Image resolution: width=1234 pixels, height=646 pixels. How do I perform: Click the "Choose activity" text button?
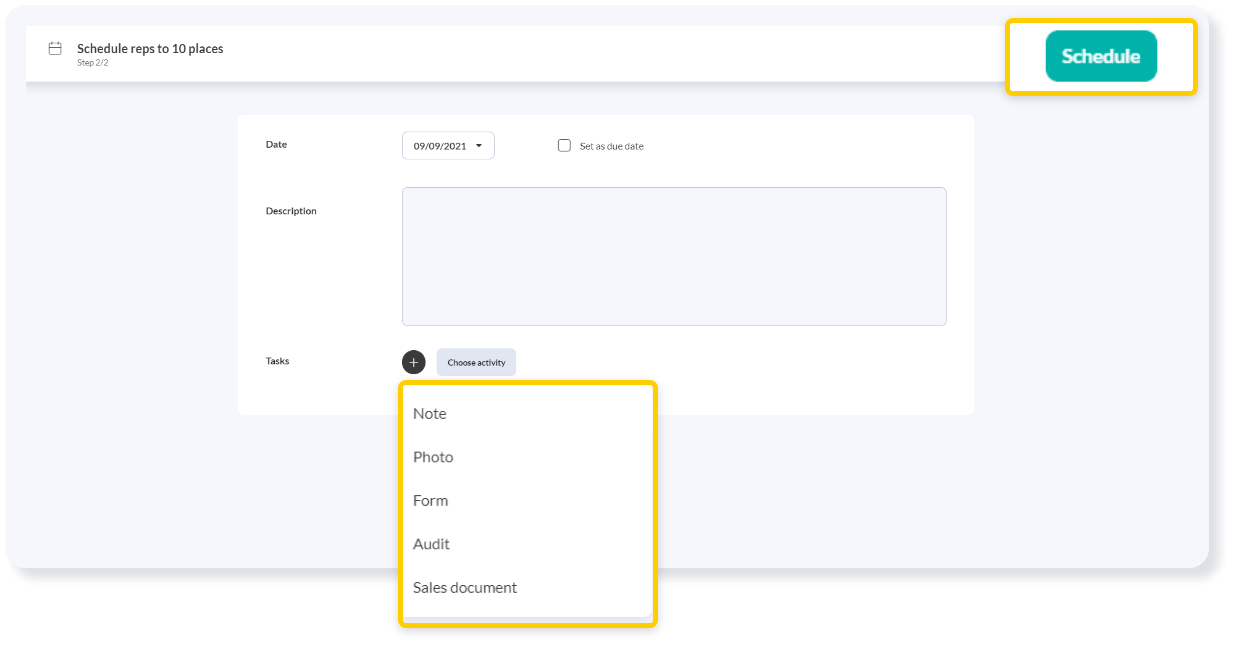tap(476, 361)
